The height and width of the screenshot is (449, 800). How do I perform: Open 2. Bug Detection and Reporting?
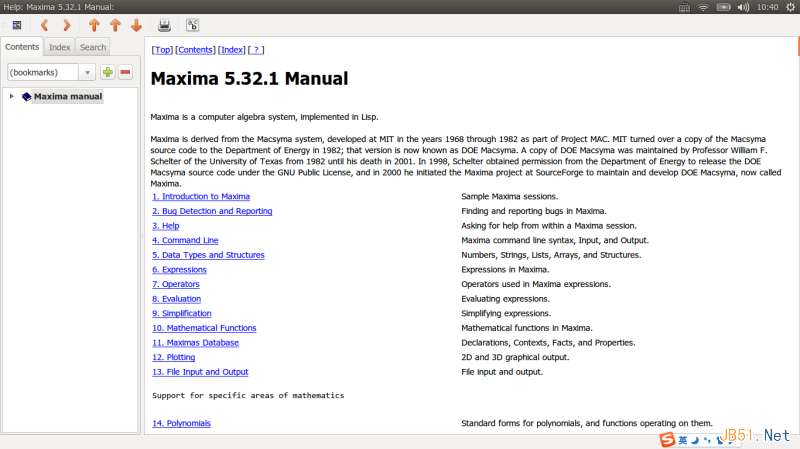[x=212, y=211]
